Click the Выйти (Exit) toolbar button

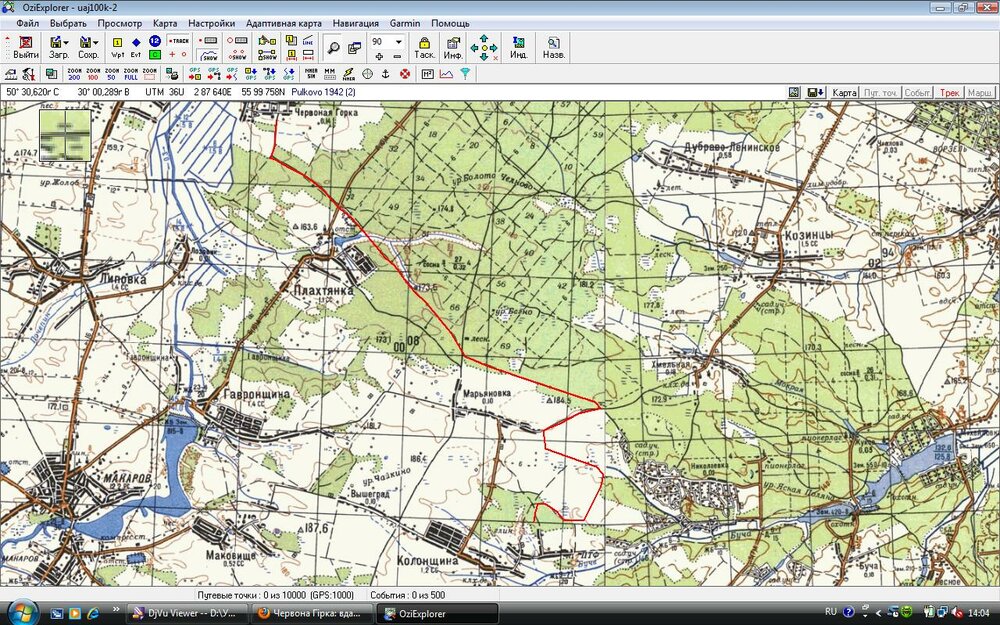point(25,48)
